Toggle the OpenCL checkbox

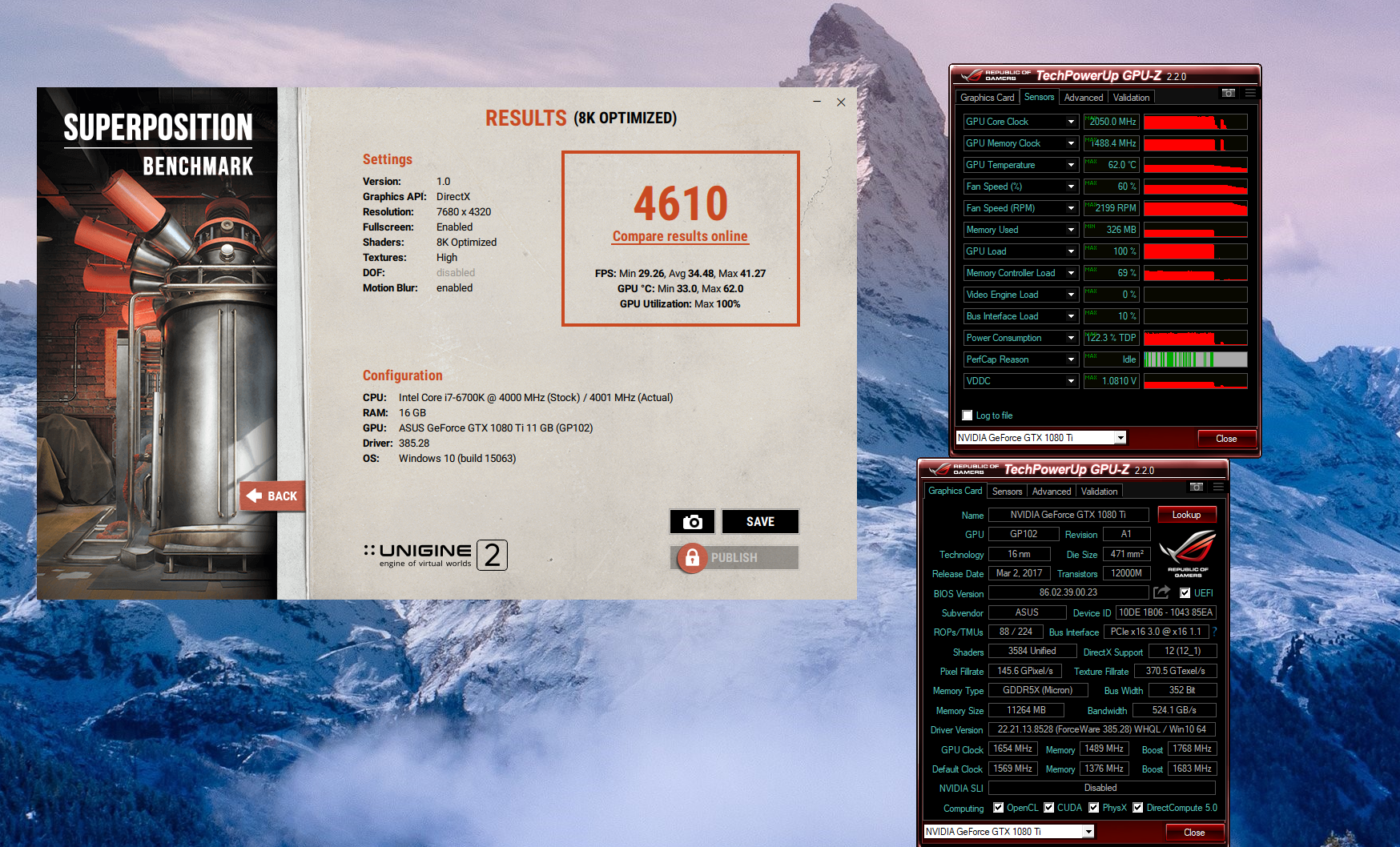click(998, 808)
